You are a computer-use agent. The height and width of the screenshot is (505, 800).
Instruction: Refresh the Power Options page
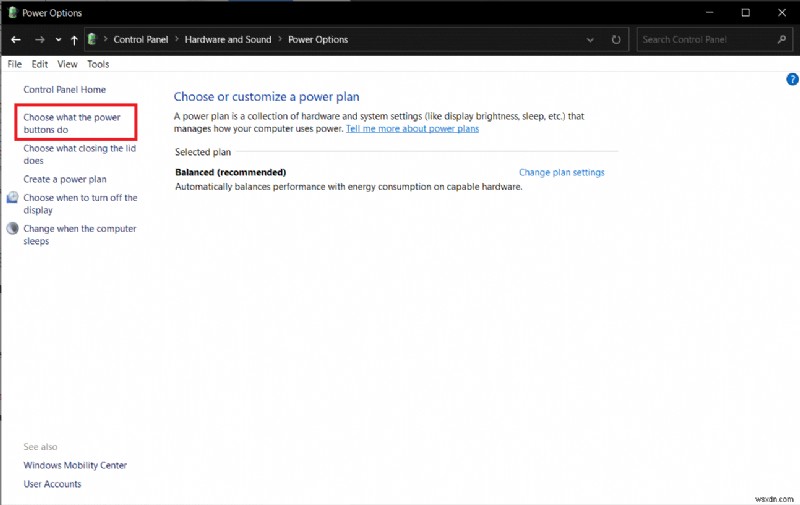point(616,40)
